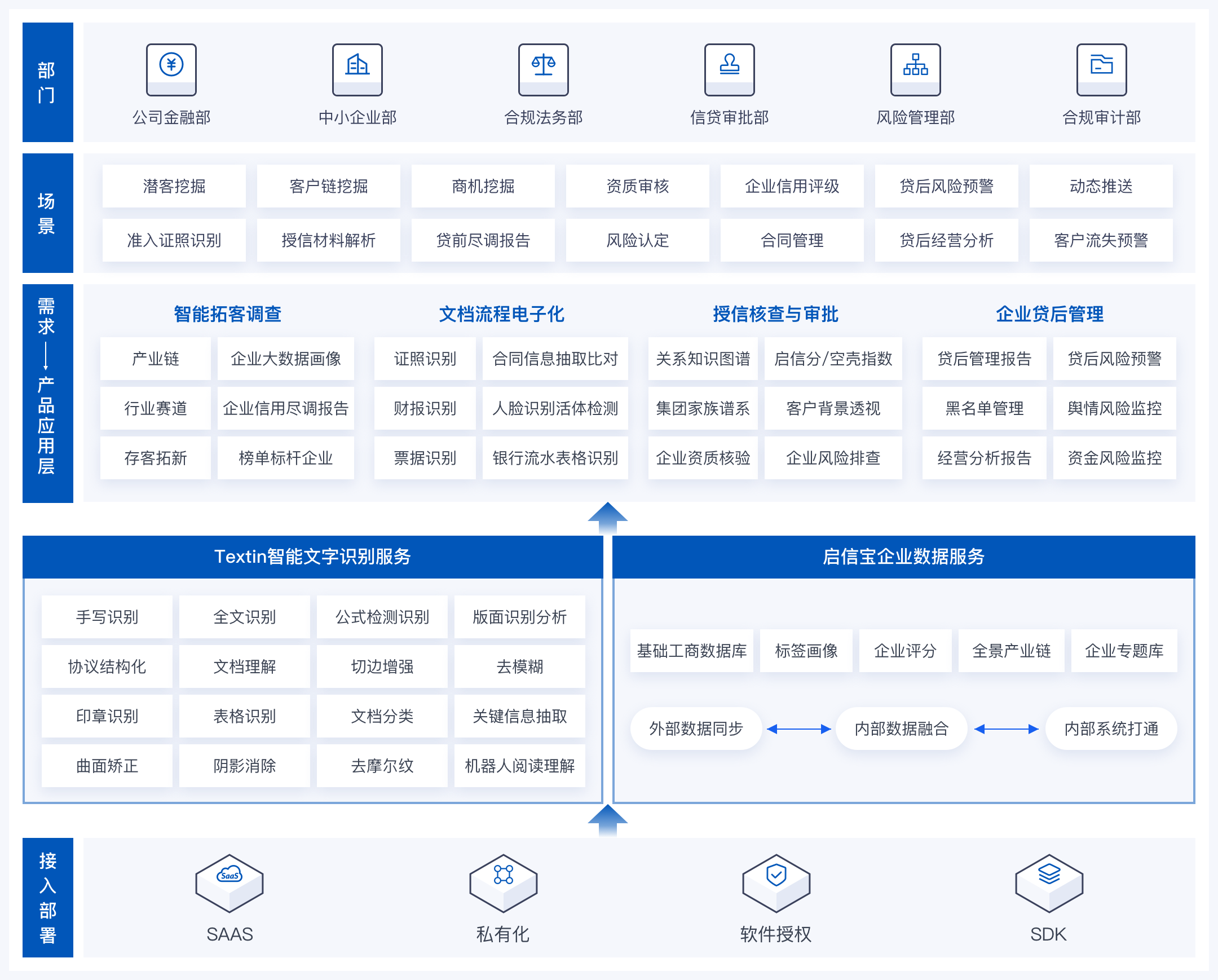Open the 启信宝企业数据服务 header
Screen dimensions: 1218x980
903,557
